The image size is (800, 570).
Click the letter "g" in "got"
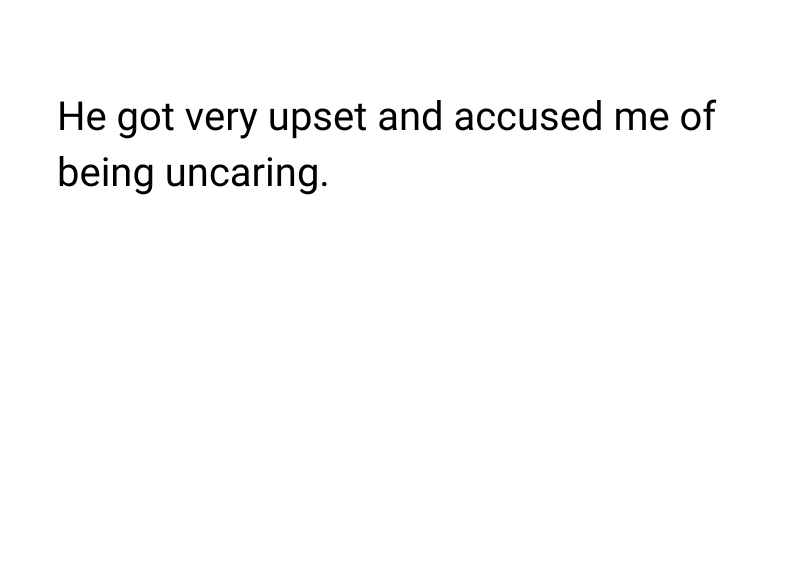[x=128, y=122]
